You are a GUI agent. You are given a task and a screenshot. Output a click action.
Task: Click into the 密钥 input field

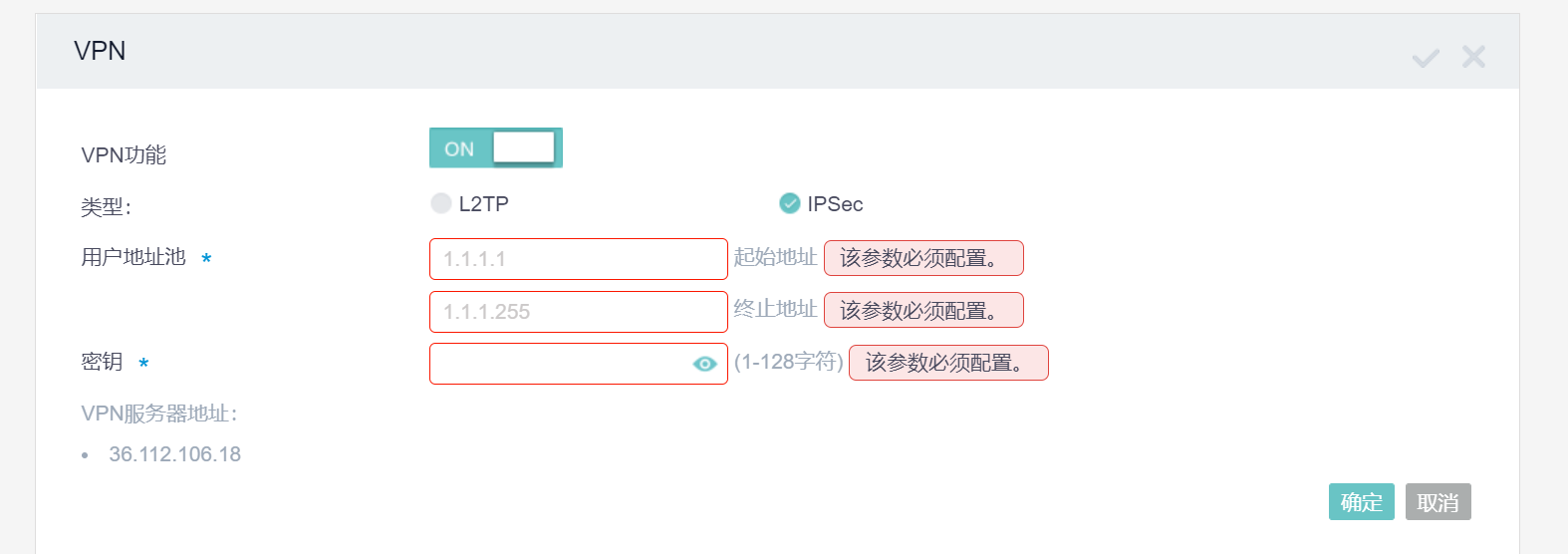(558, 364)
